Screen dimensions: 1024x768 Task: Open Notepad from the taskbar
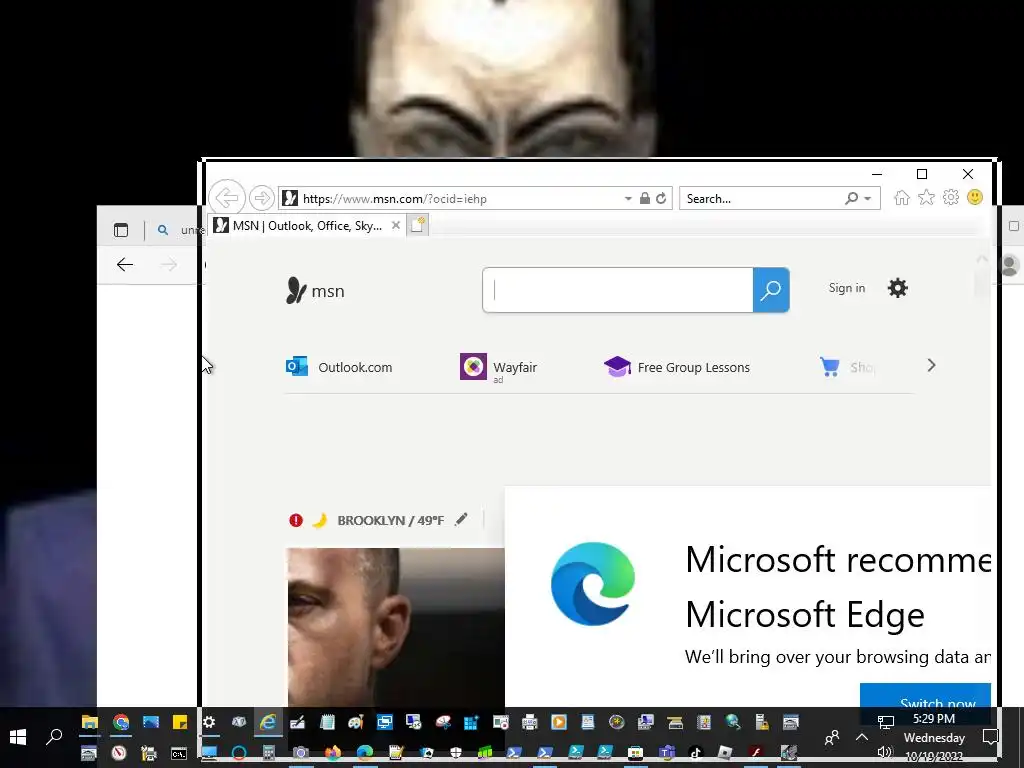click(x=327, y=722)
